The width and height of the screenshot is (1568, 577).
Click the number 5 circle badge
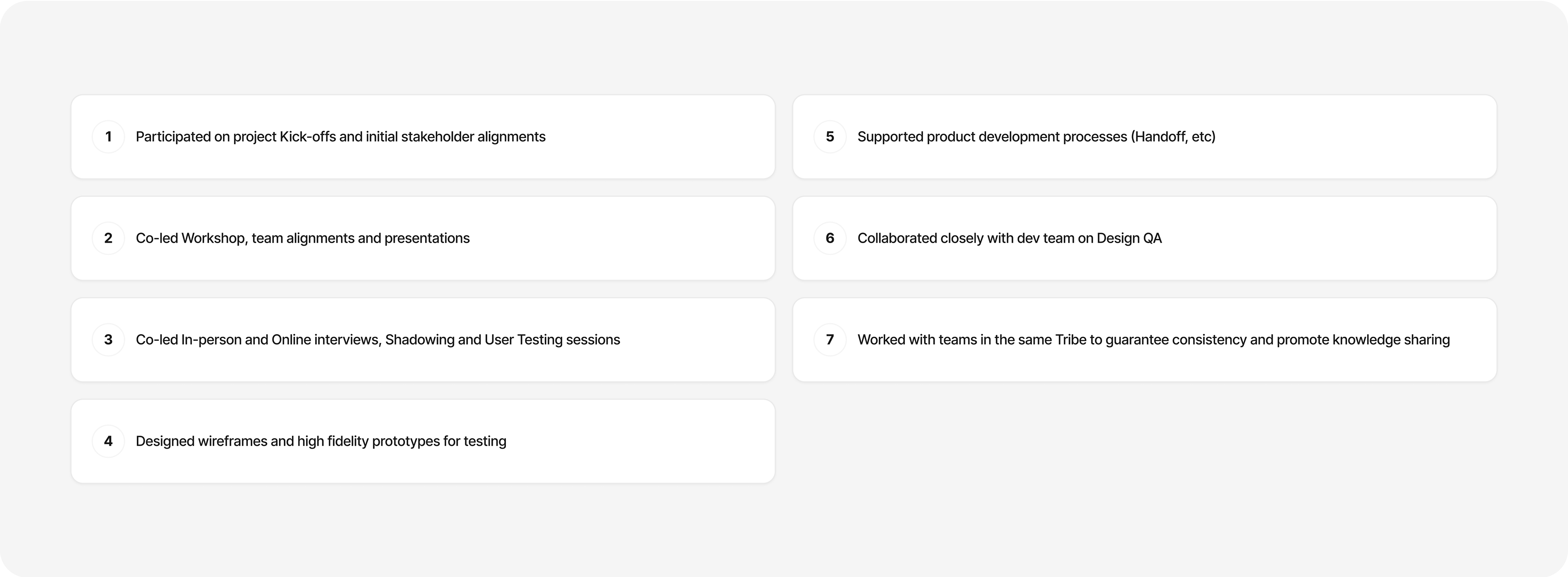(830, 136)
